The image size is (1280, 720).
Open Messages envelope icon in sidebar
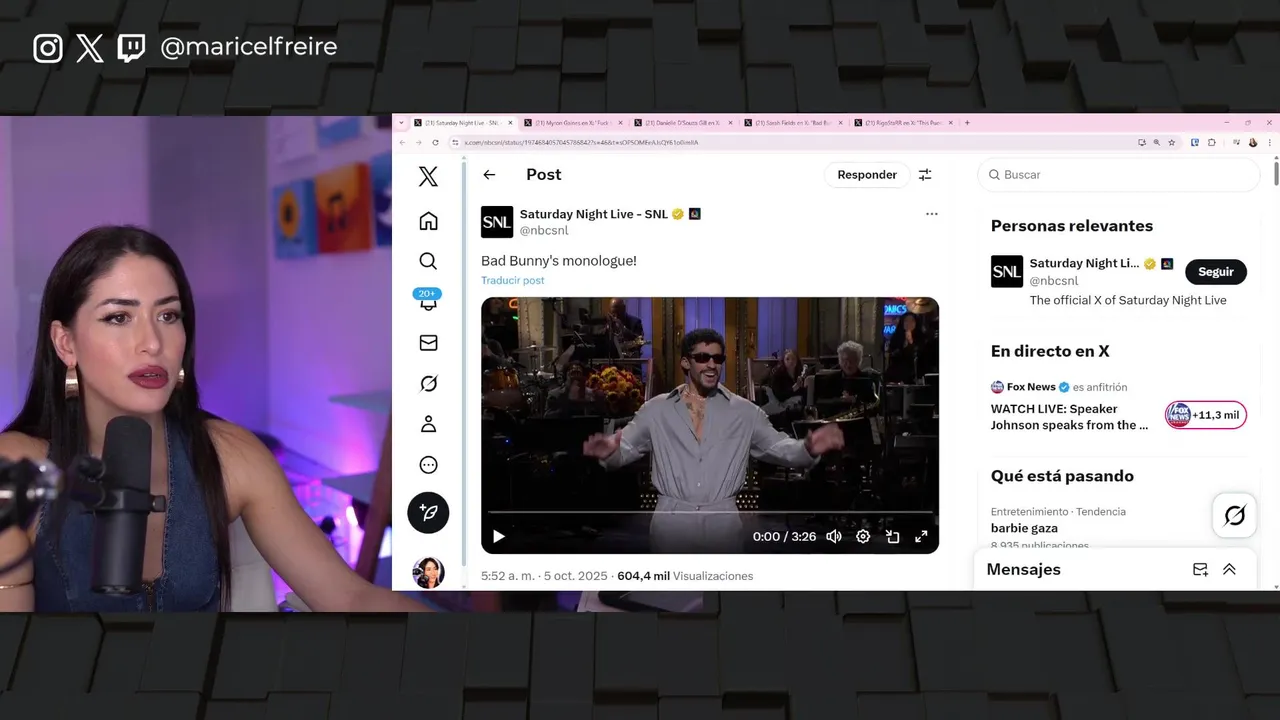tap(428, 343)
